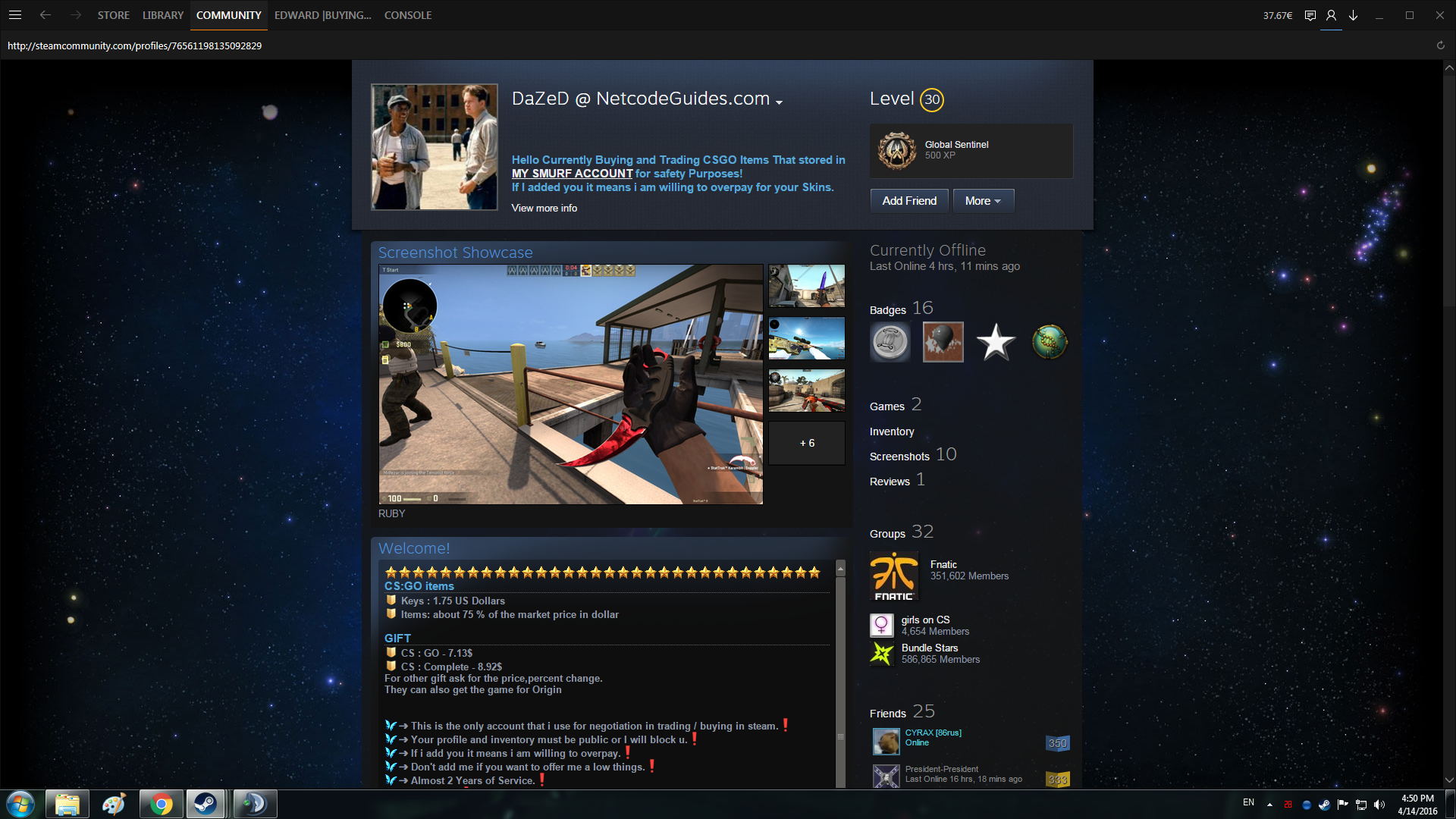This screenshot has width=1456, height=819.
Task: Click the Add Friend button
Action: [908, 201]
